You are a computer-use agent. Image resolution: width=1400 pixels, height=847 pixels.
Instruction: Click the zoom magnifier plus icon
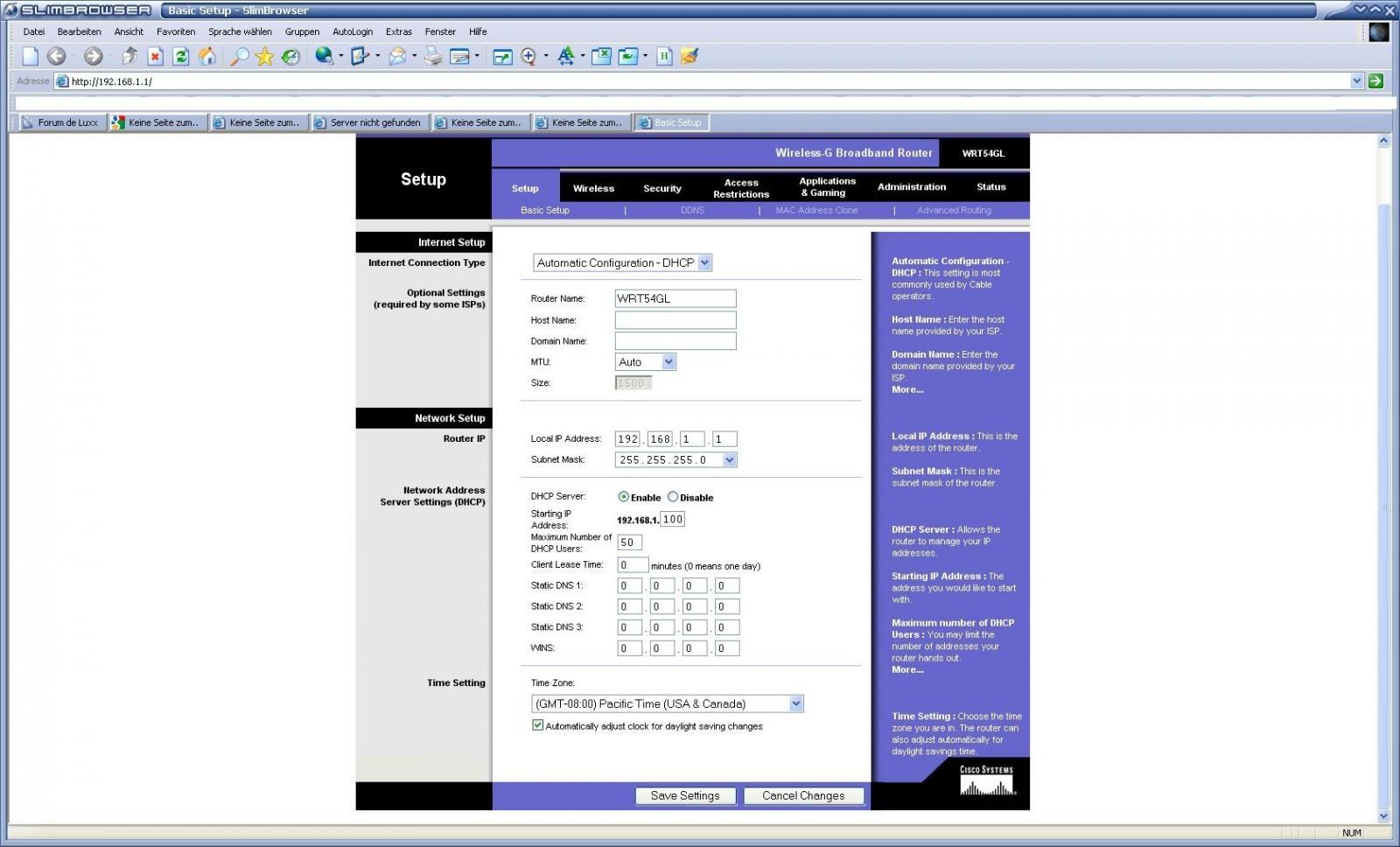[x=528, y=56]
